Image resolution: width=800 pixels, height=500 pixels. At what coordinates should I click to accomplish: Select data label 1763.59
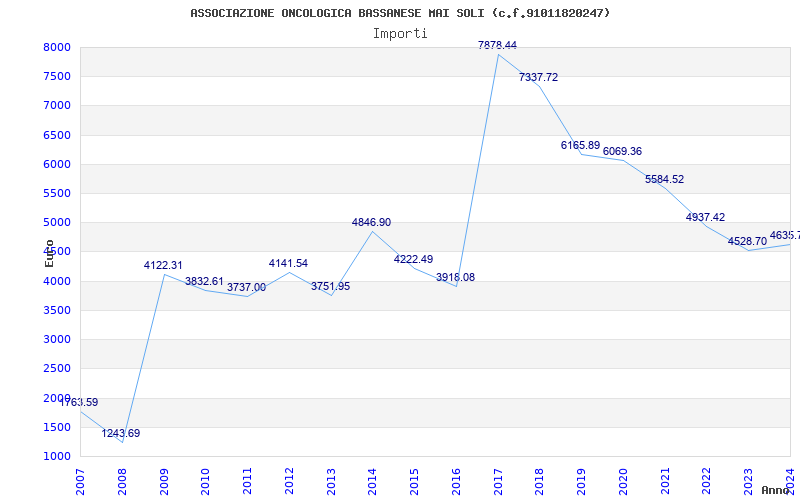click(79, 403)
